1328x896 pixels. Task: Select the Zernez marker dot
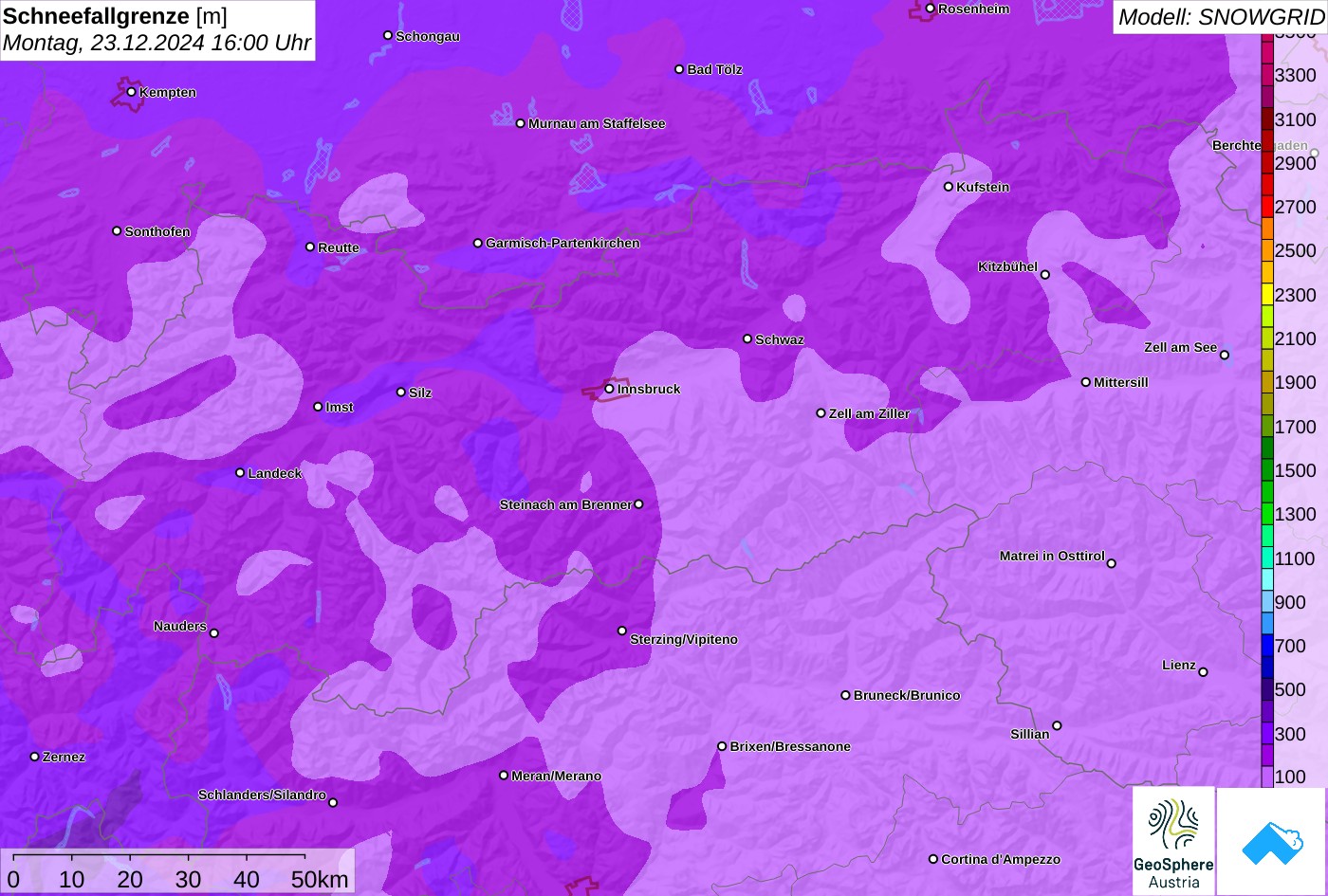pyautogui.click(x=34, y=757)
